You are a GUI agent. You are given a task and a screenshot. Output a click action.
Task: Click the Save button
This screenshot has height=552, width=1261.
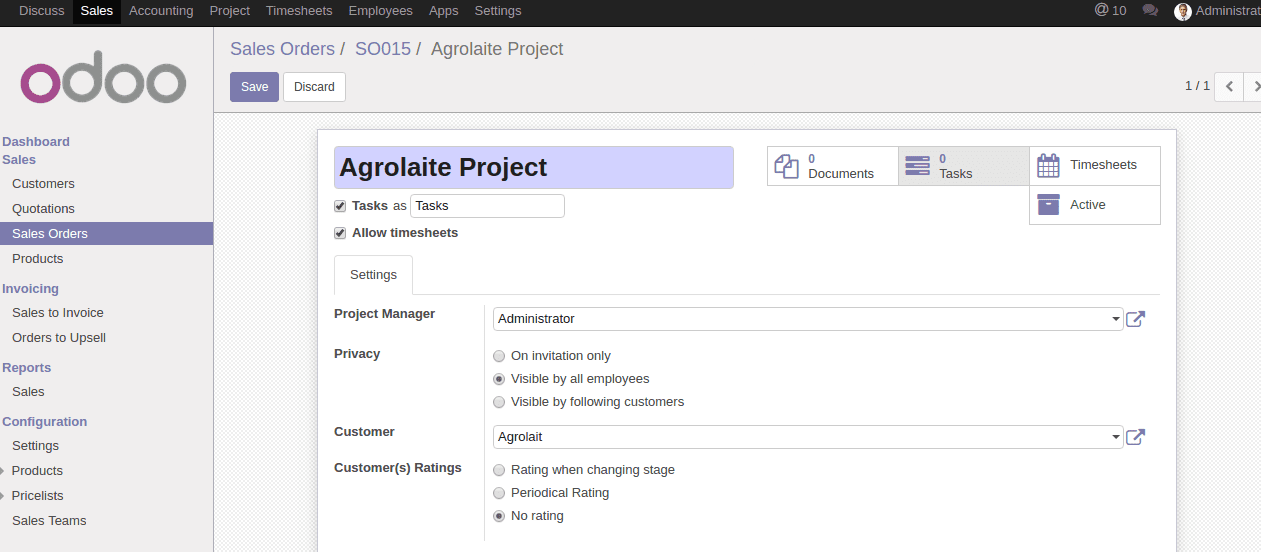tap(254, 87)
